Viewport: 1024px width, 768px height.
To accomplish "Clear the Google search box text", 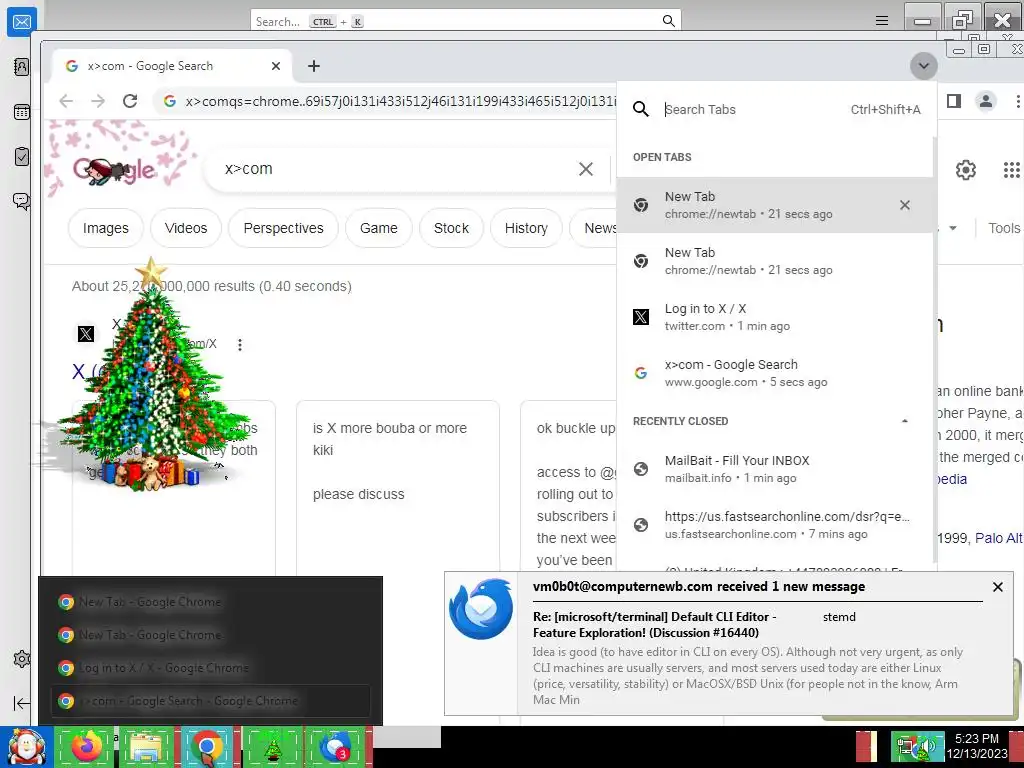I will click(x=586, y=169).
